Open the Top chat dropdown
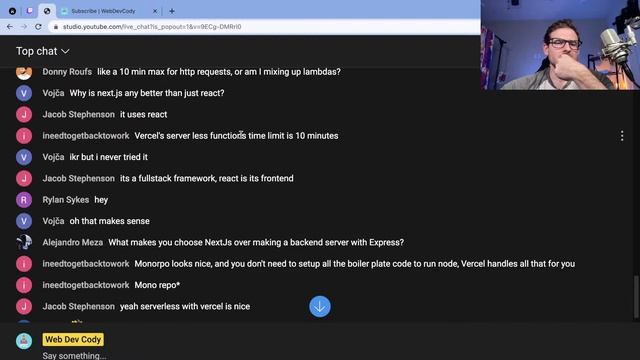The width and height of the screenshot is (640, 360). (x=42, y=51)
